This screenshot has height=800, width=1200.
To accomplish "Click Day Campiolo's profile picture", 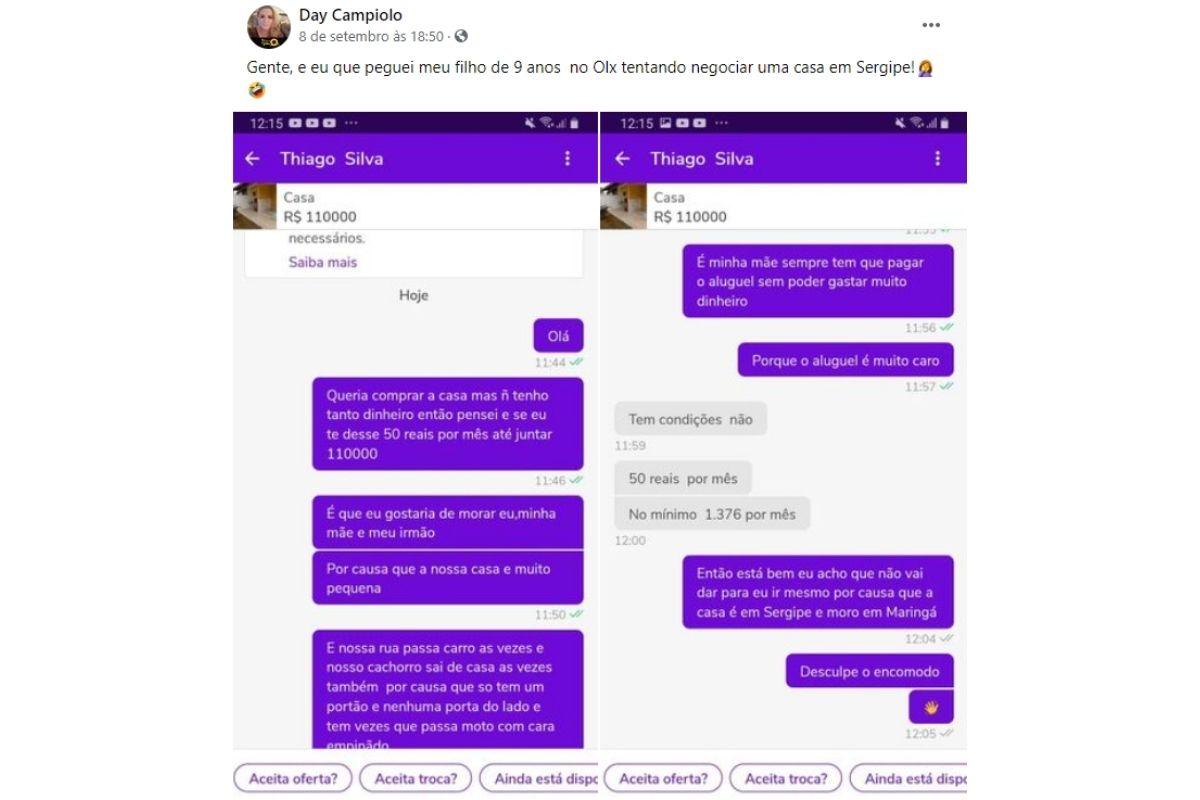I will click(269, 27).
